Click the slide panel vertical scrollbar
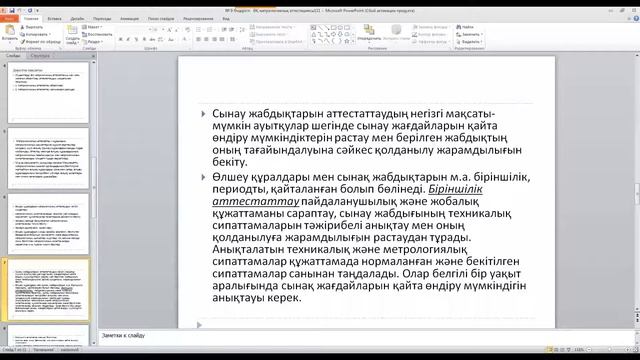 [94, 202]
